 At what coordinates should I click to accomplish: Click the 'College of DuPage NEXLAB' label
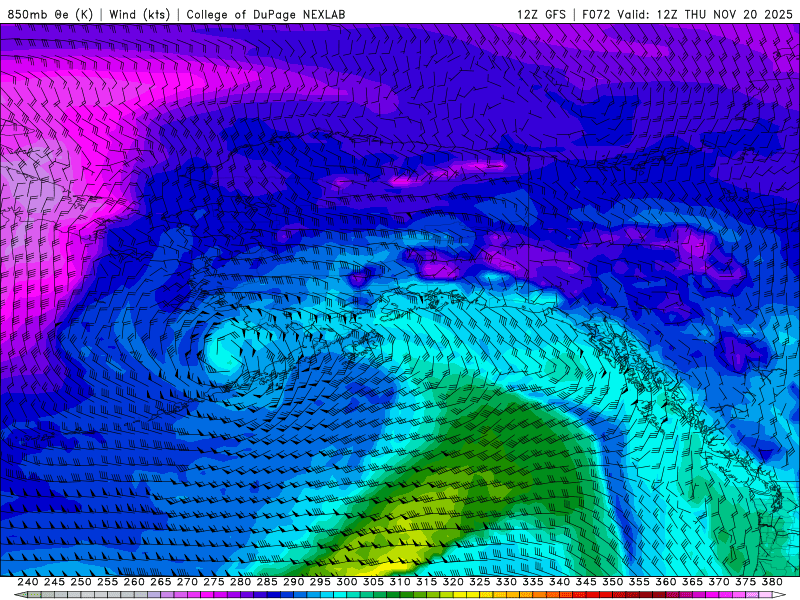[x=266, y=14]
